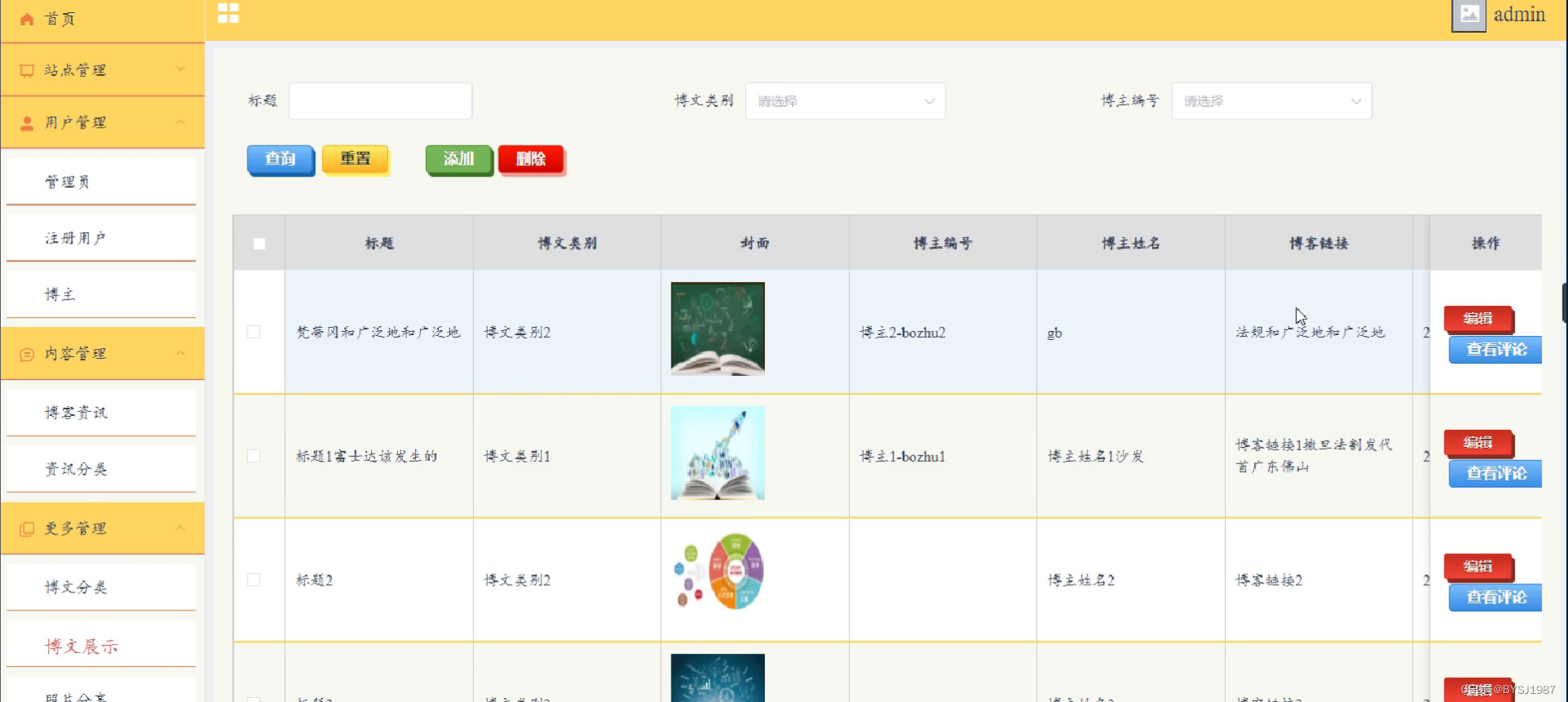The width and height of the screenshot is (1568, 702).
Task: Open the admin user menu
Action: (x=1519, y=15)
